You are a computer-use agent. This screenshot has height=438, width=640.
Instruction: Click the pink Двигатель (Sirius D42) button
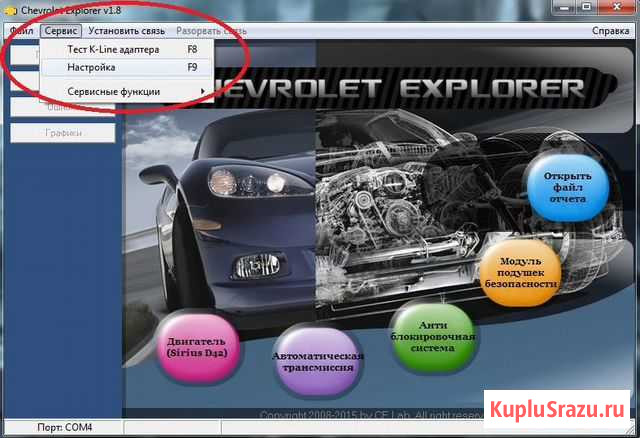coord(196,347)
